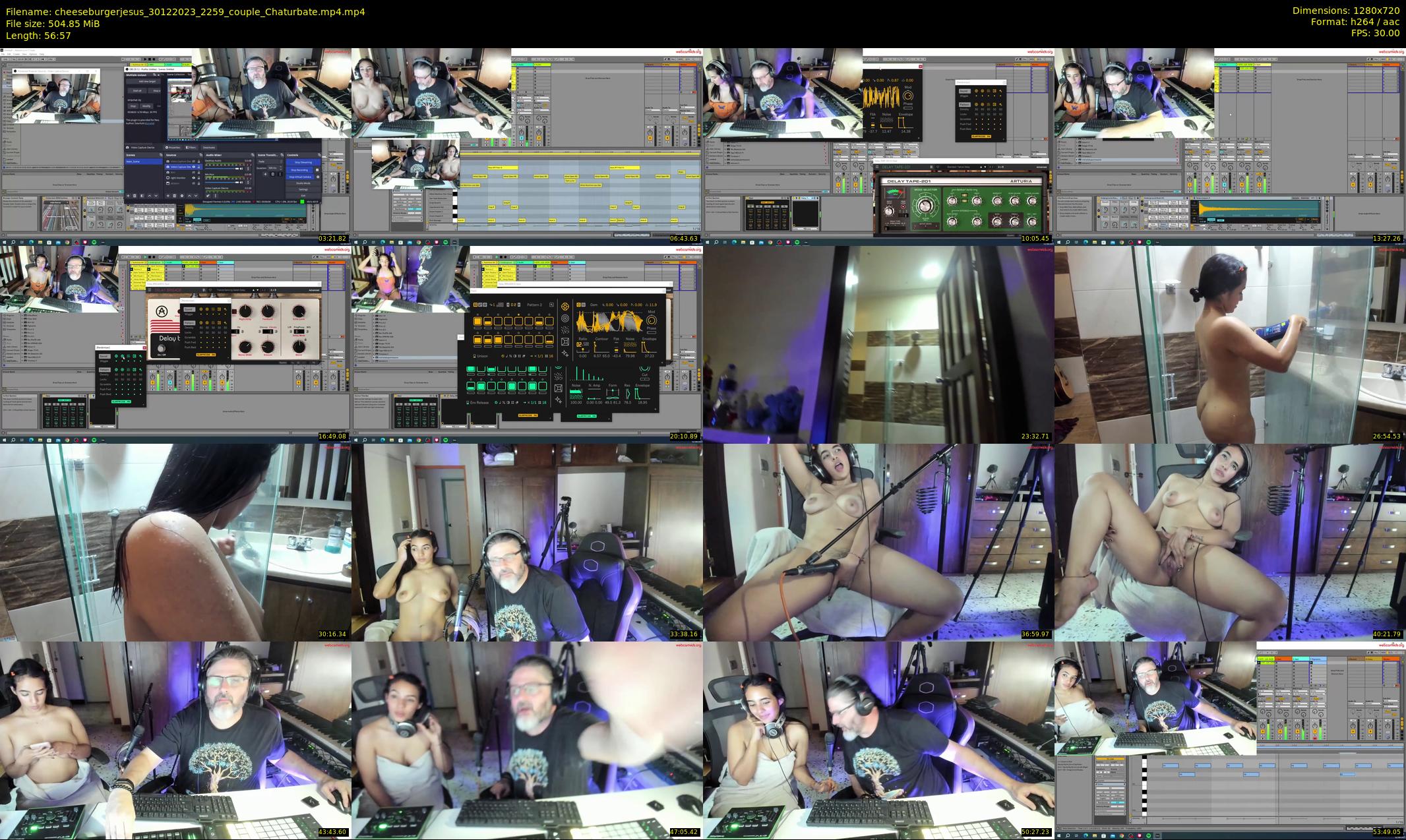Click the Feedback knob on the delay pedal plugin

(x=268, y=311)
